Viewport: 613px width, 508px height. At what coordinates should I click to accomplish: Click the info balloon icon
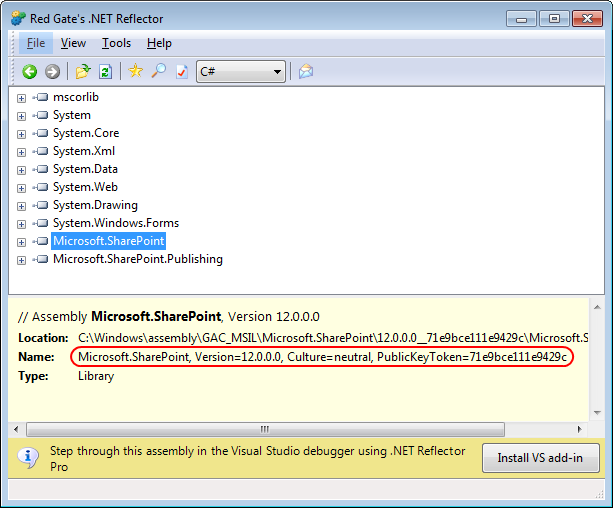28,458
